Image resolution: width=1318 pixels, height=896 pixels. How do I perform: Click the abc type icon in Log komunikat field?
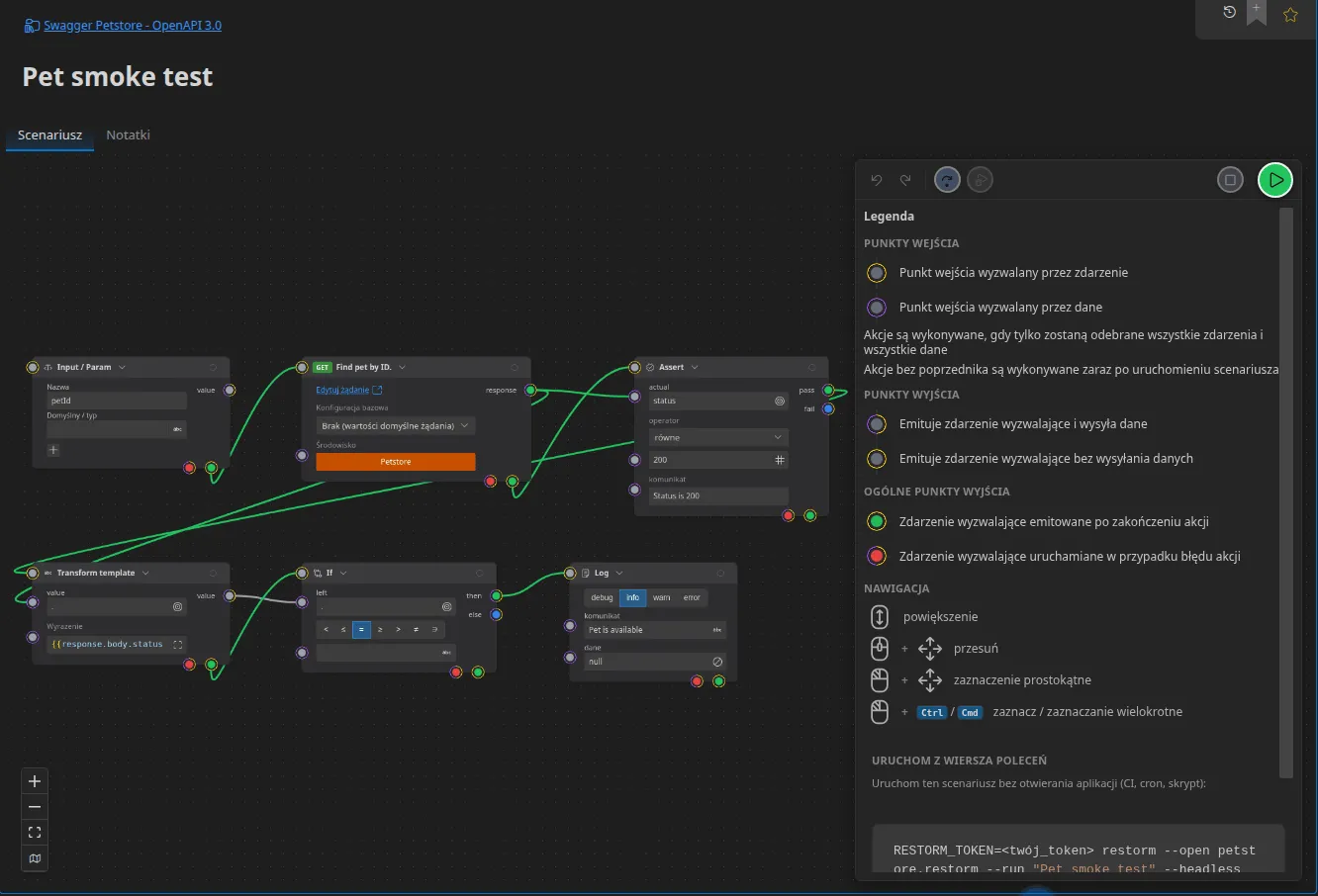[x=717, y=630]
